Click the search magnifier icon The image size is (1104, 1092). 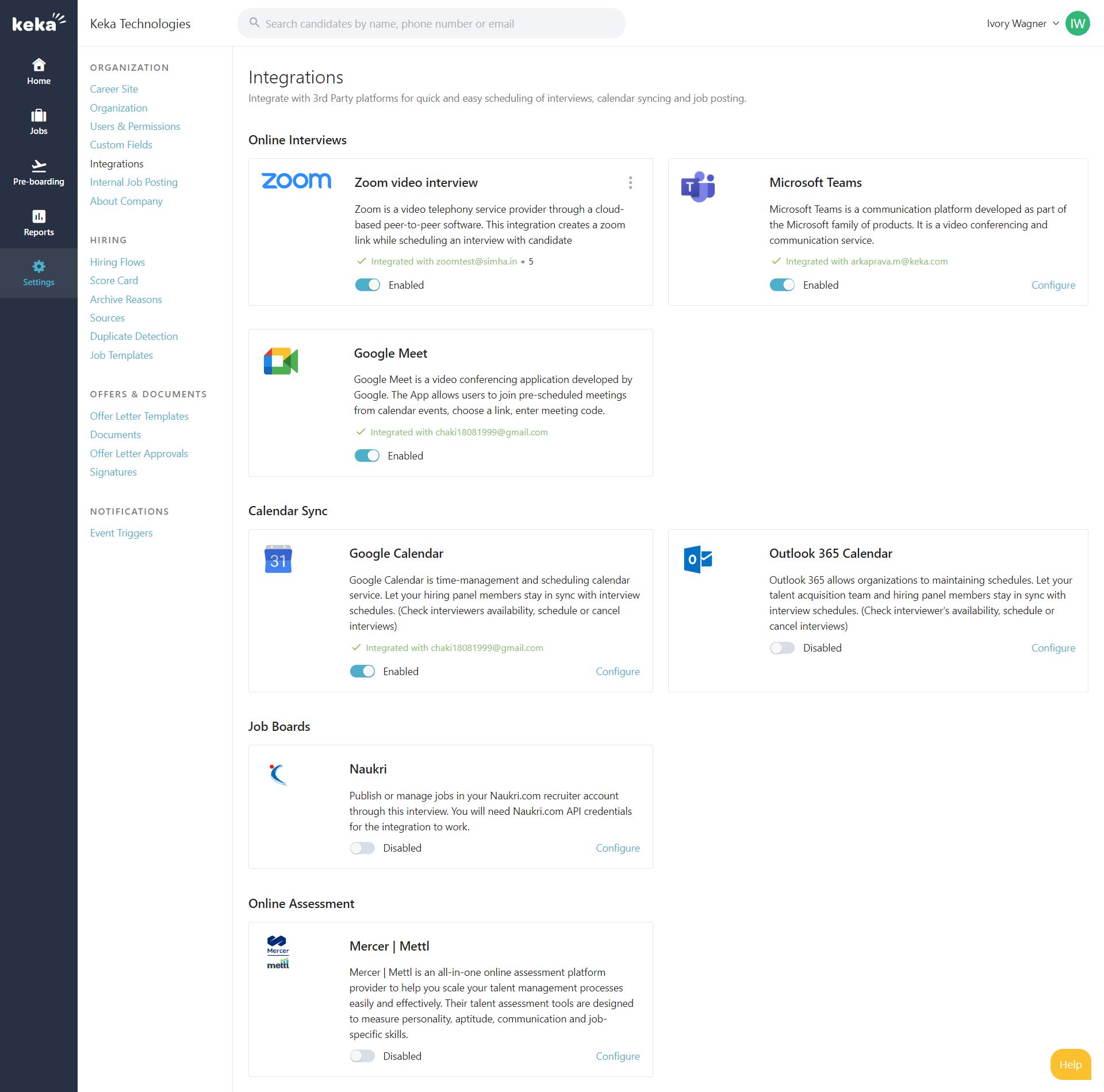tap(254, 23)
